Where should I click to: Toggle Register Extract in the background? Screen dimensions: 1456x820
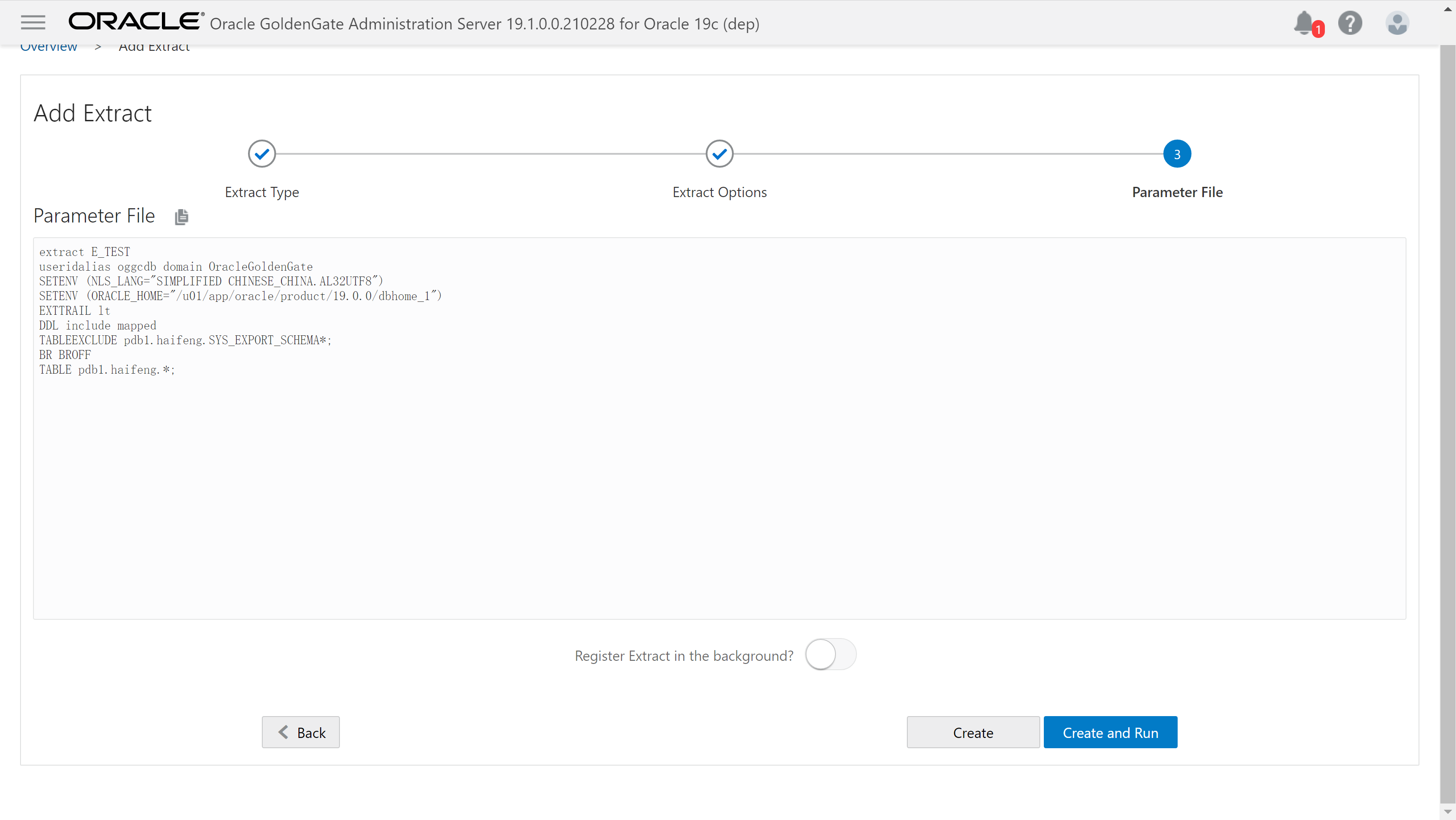click(x=830, y=655)
